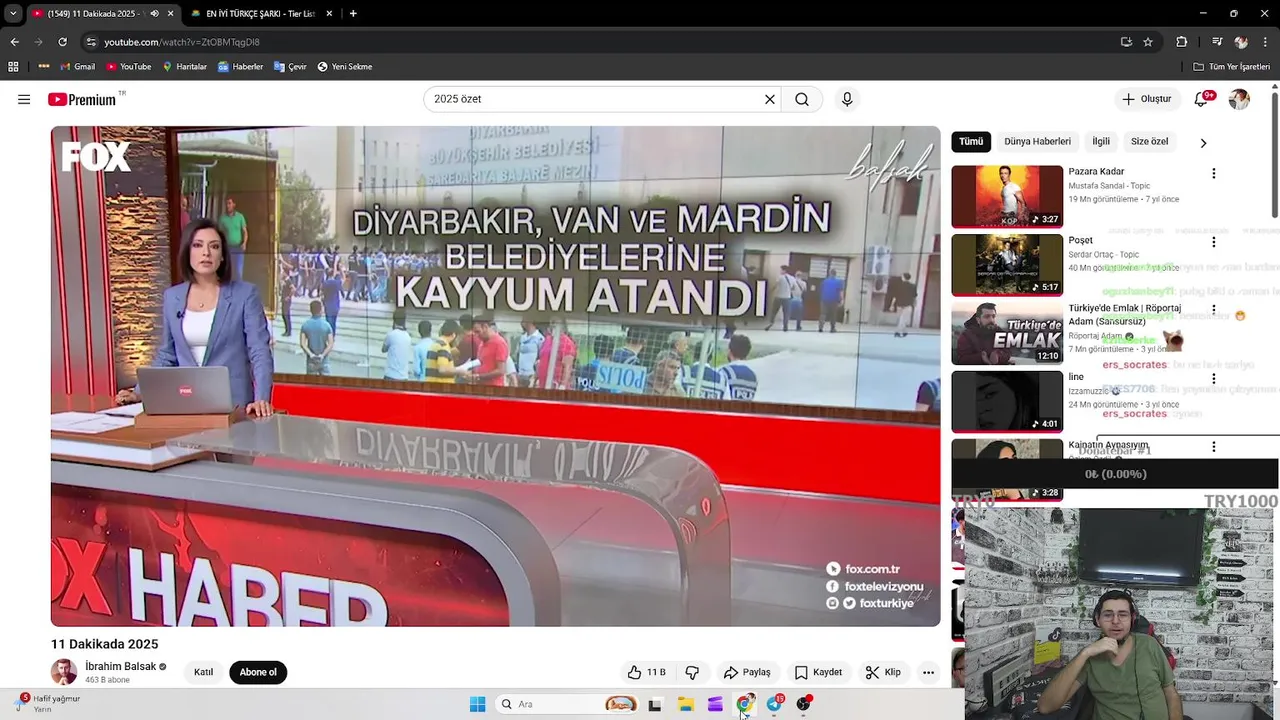Clear the search text with the X icon
Viewport: 1280px width, 720px height.
click(x=770, y=99)
